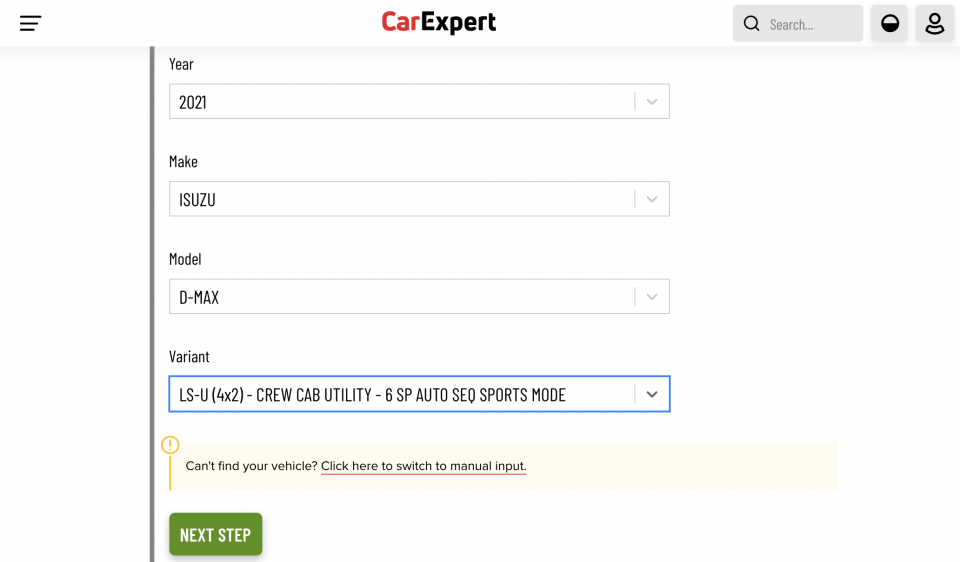Expand the Year chevron arrow

652,102
